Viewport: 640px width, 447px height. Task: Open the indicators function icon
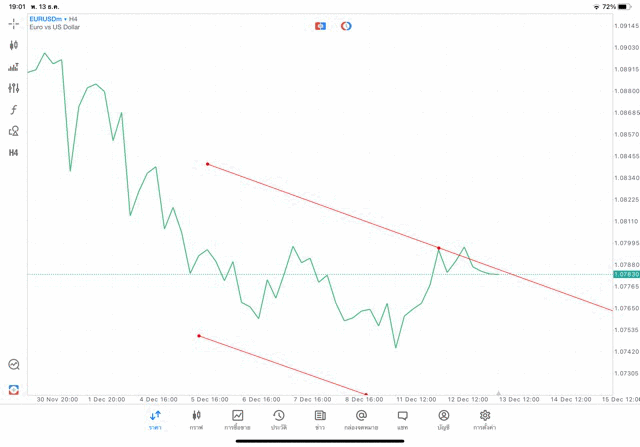[14, 110]
